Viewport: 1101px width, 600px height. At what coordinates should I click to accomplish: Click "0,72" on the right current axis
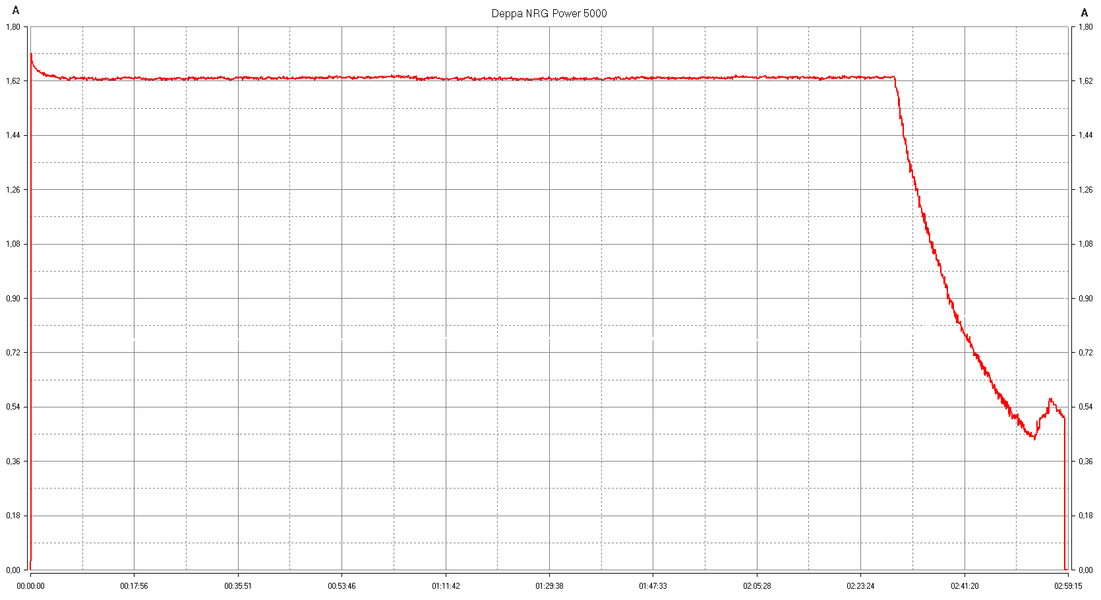(x=1086, y=352)
